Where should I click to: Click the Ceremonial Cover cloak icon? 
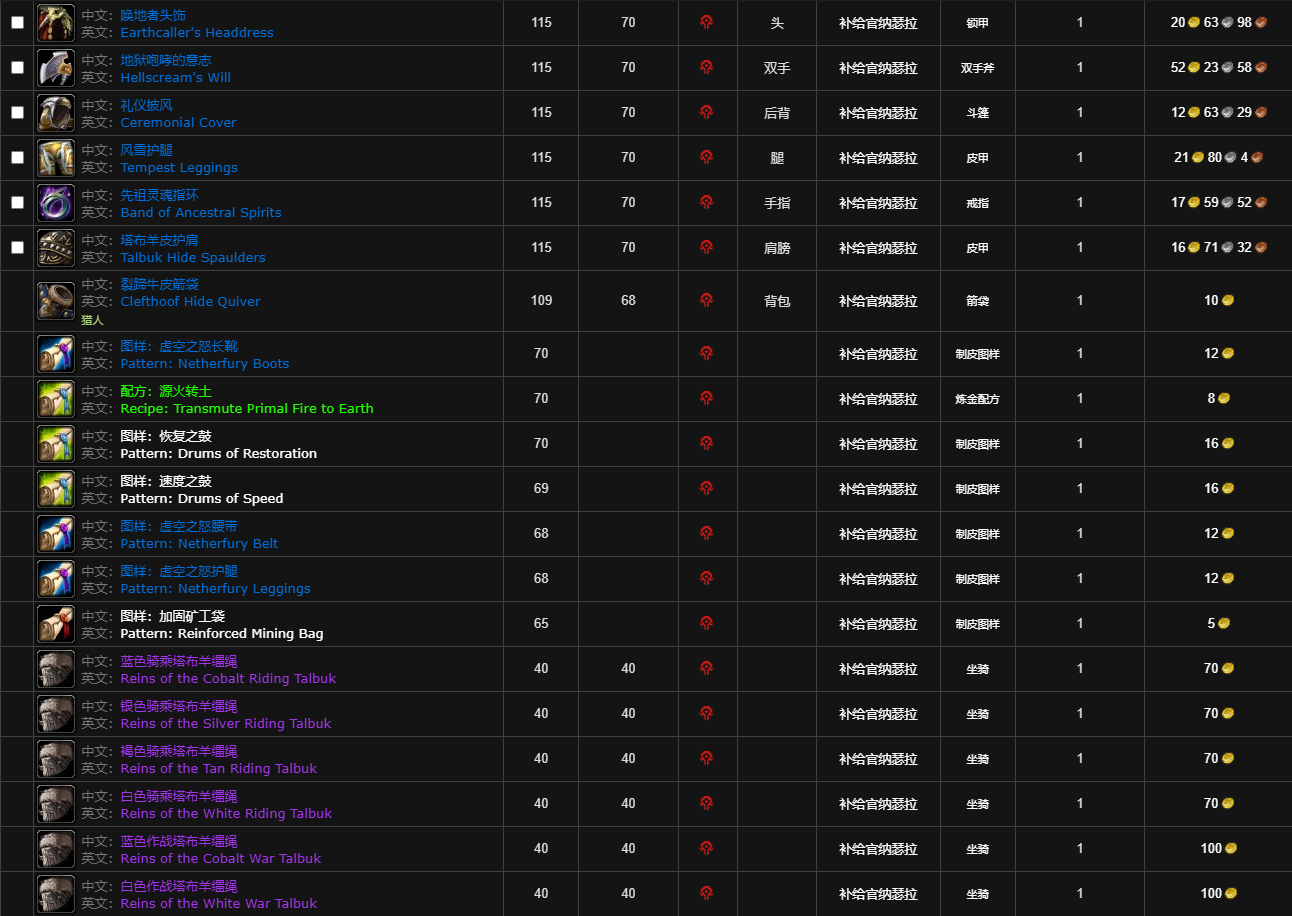[56, 113]
